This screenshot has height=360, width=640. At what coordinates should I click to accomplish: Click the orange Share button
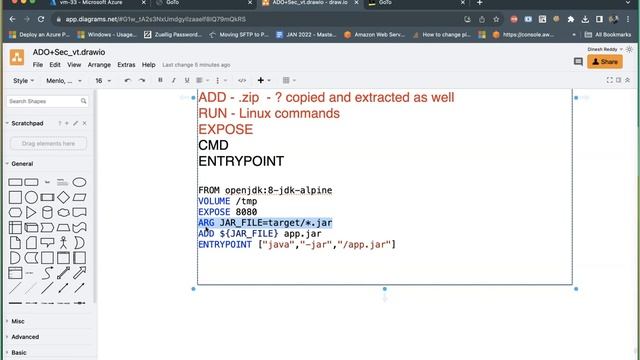coord(605,62)
